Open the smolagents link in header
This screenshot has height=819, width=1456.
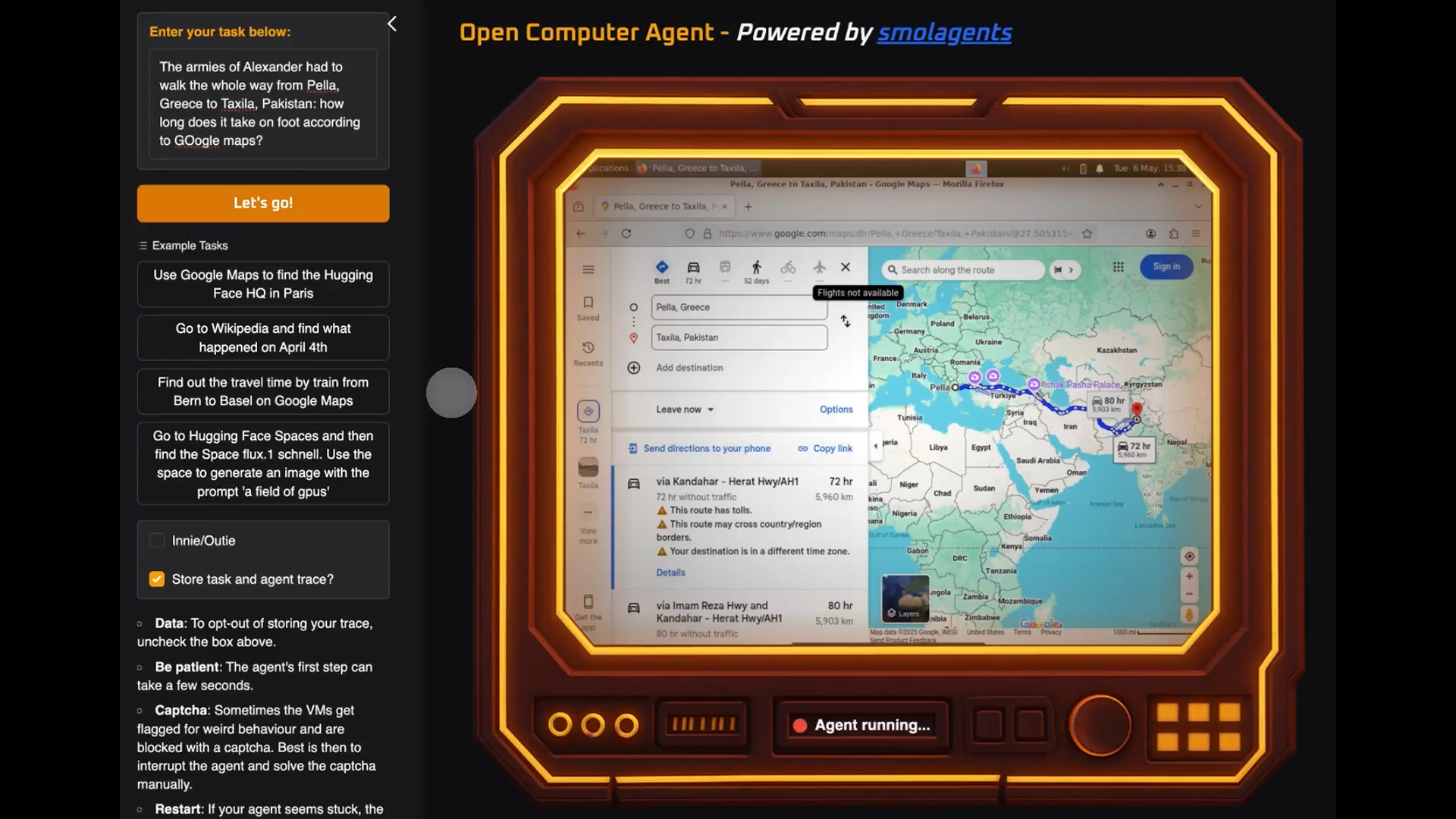[x=944, y=33]
